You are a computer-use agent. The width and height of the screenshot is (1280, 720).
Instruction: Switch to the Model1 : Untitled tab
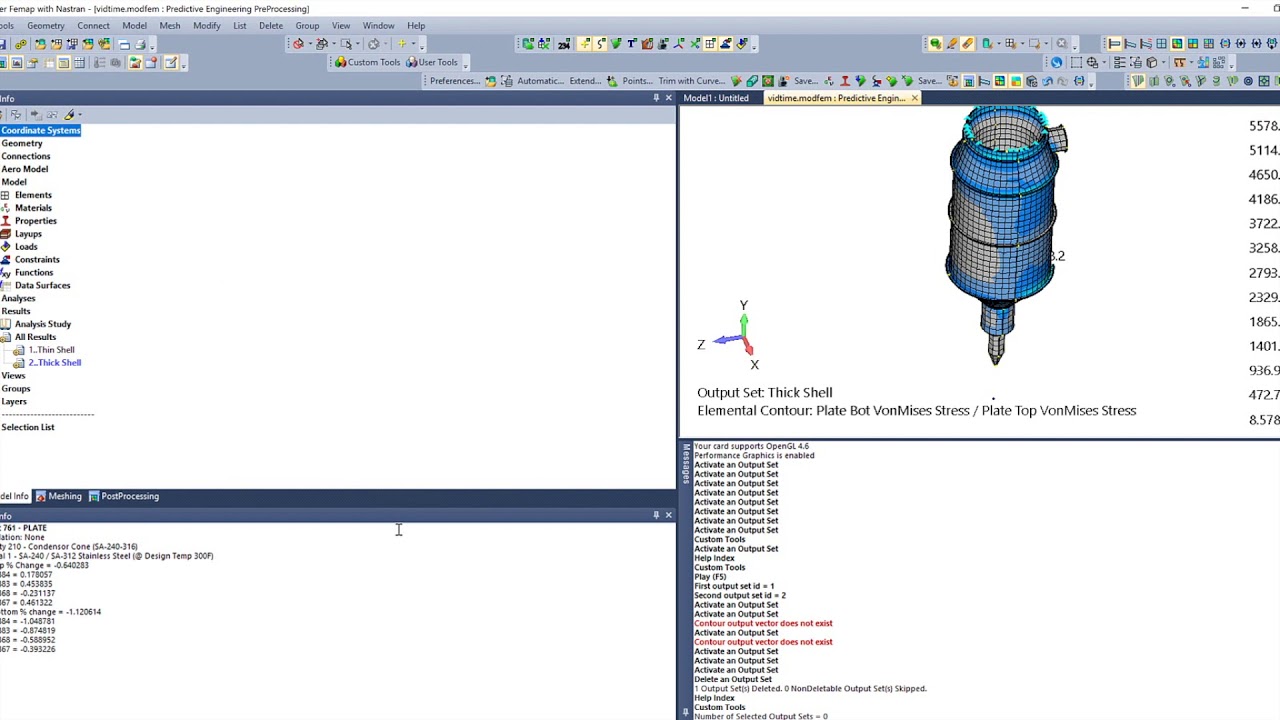[716, 98]
